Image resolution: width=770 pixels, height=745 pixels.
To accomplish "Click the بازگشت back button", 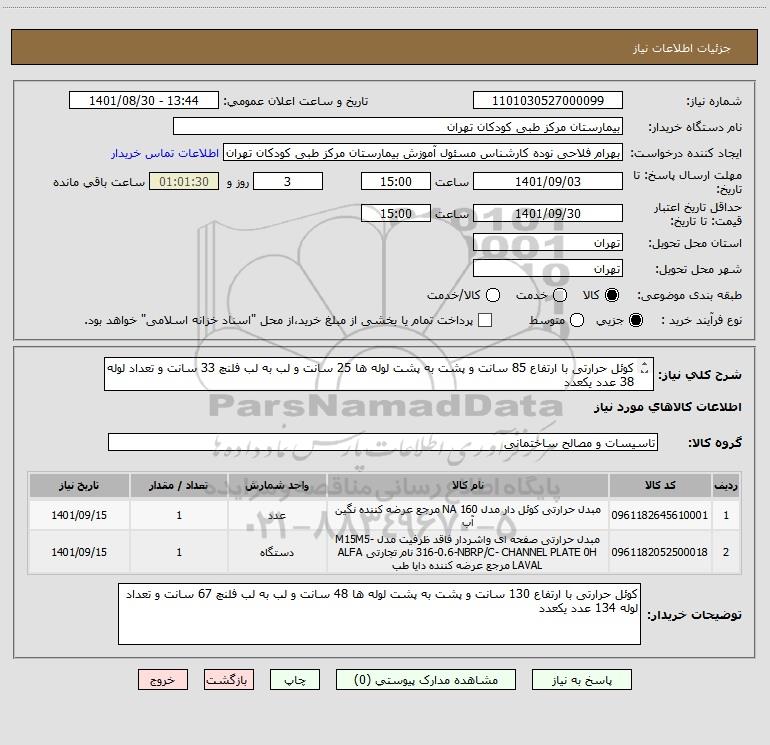I will (229, 680).
